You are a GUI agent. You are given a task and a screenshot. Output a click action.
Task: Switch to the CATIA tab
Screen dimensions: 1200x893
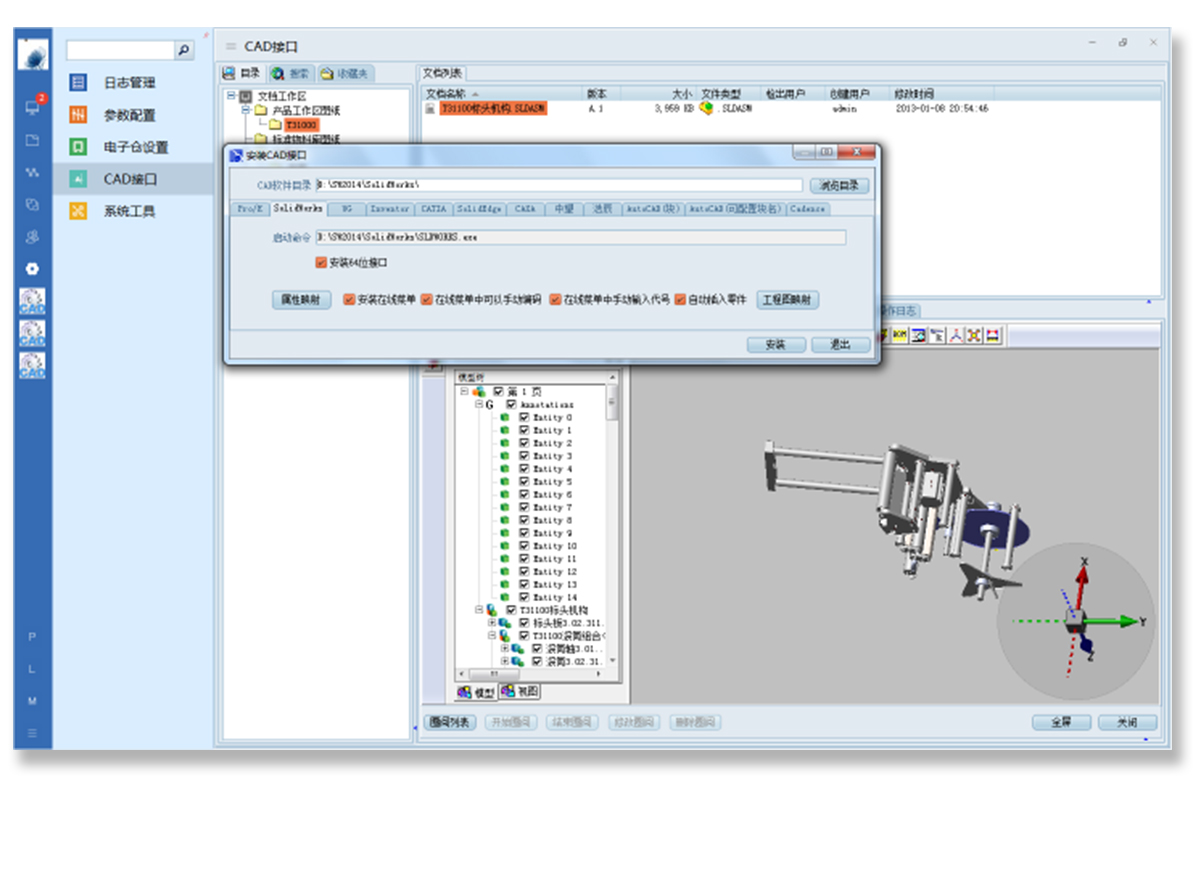coord(433,209)
